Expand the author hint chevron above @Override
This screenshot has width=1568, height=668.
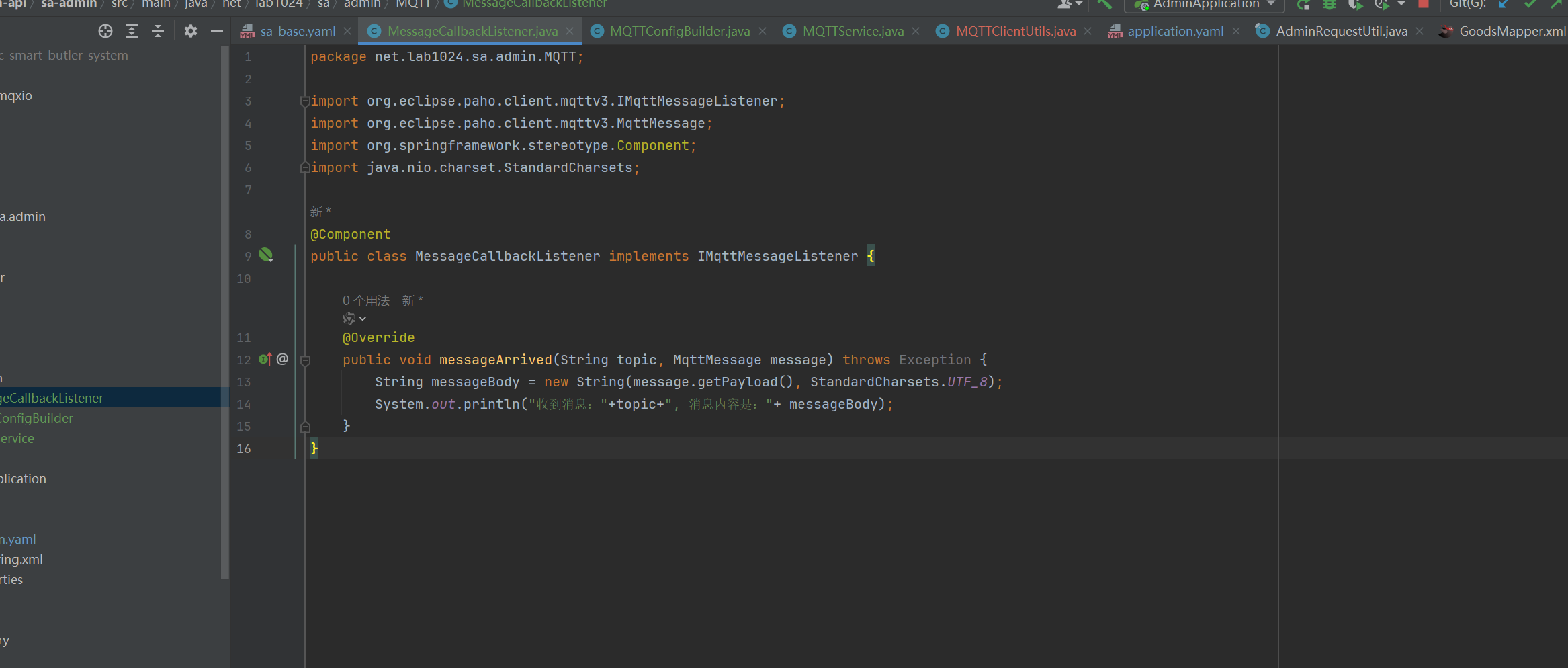click(363, 319)
